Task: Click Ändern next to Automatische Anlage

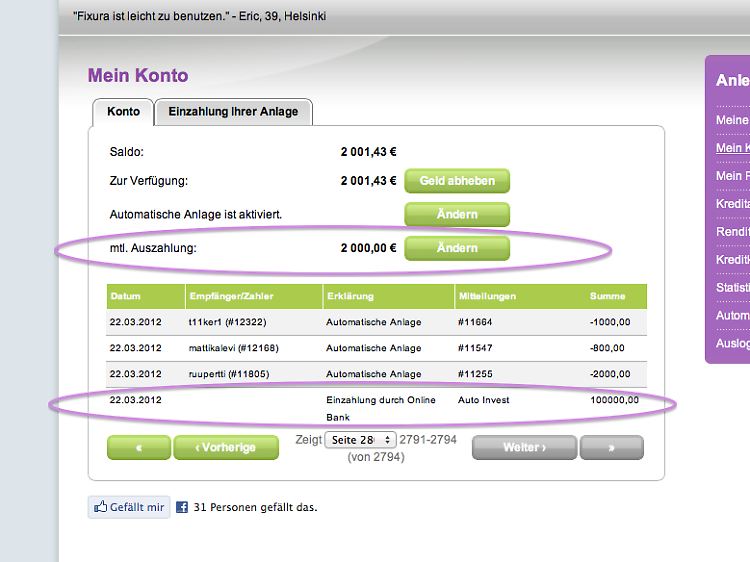Action: coord(457,214)
